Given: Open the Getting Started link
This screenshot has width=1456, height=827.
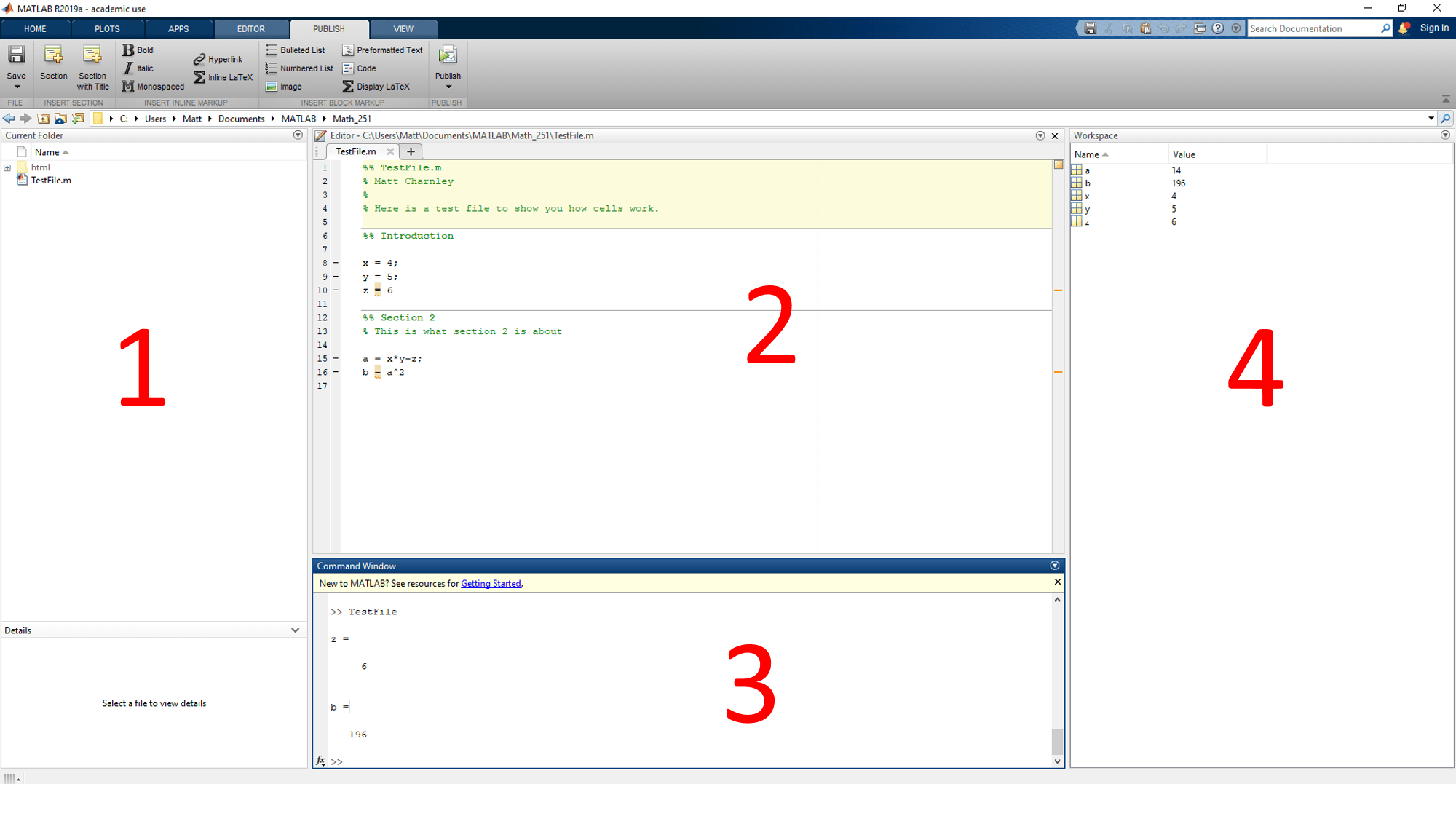Looking at the screenshot, I should click(491, 584).
